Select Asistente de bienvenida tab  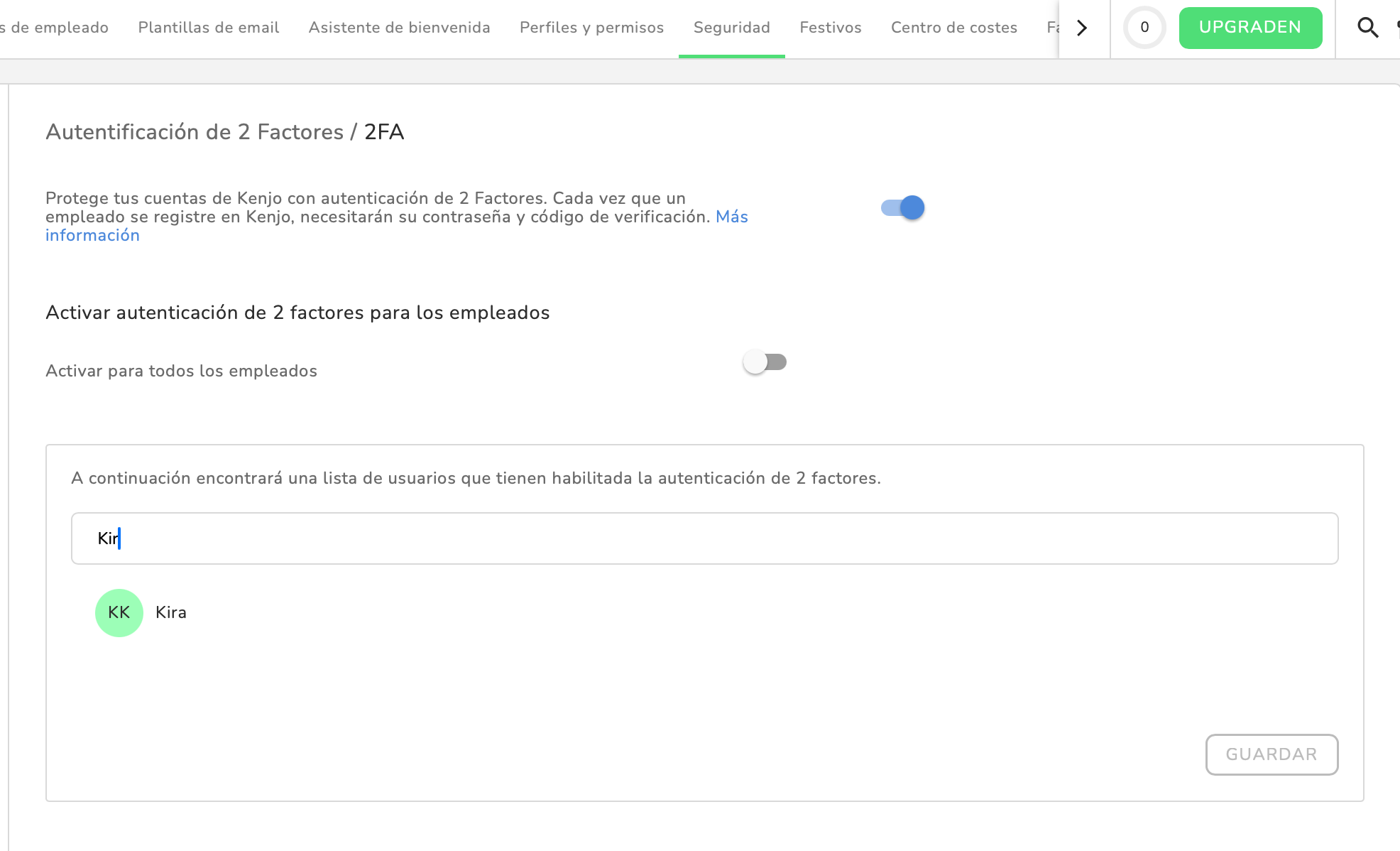[x=399, y=28]
